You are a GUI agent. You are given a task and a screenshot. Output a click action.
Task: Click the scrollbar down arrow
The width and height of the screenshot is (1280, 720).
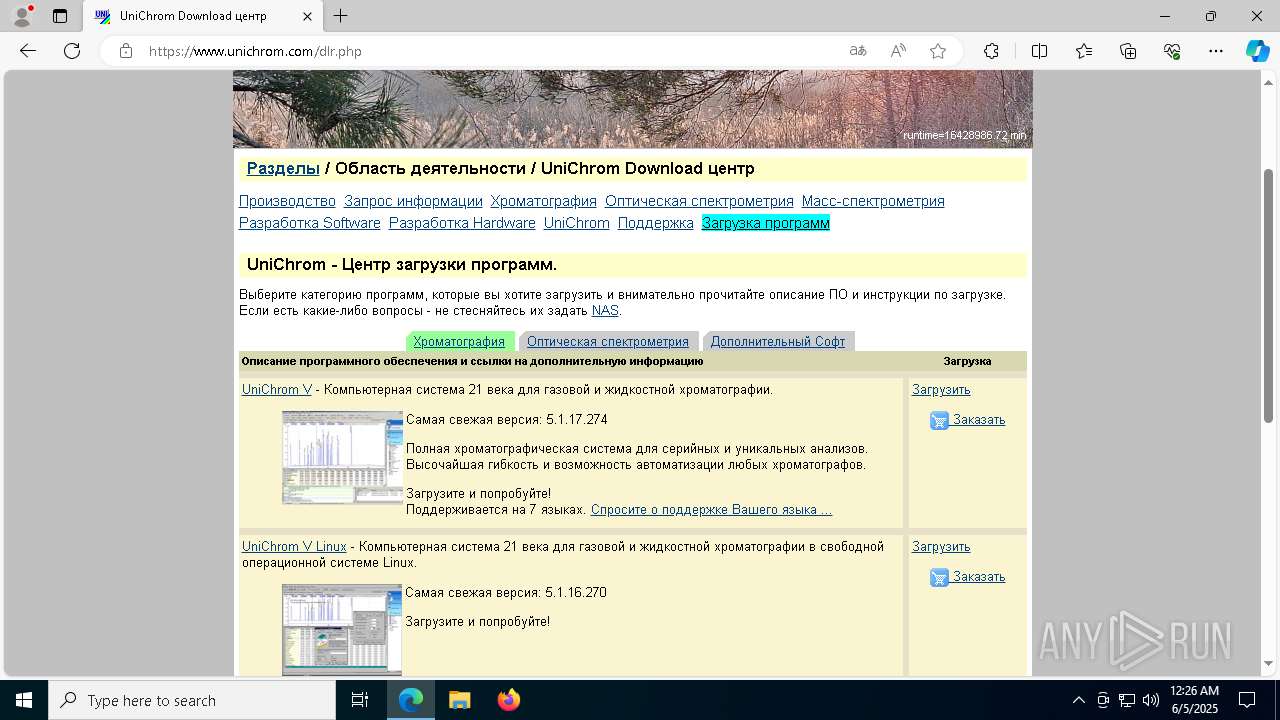tap(1268, 663)
